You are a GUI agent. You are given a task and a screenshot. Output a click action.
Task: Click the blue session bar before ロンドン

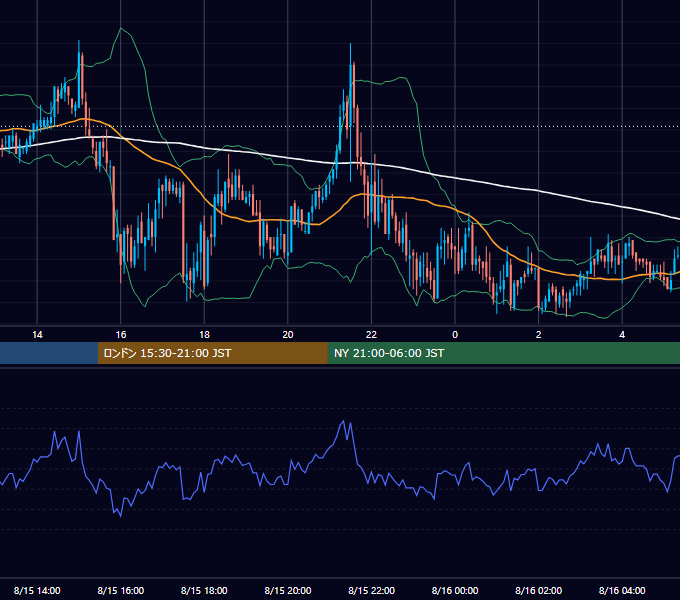coord(49,353)
